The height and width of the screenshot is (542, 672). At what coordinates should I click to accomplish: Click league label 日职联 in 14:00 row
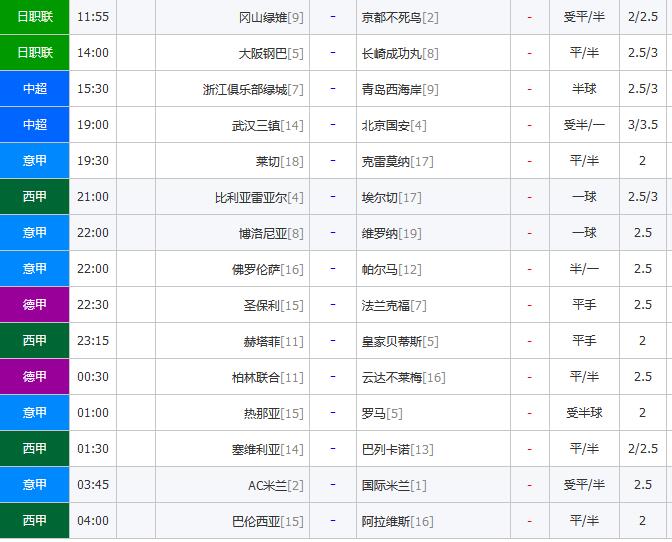click(x=35, y=53)
